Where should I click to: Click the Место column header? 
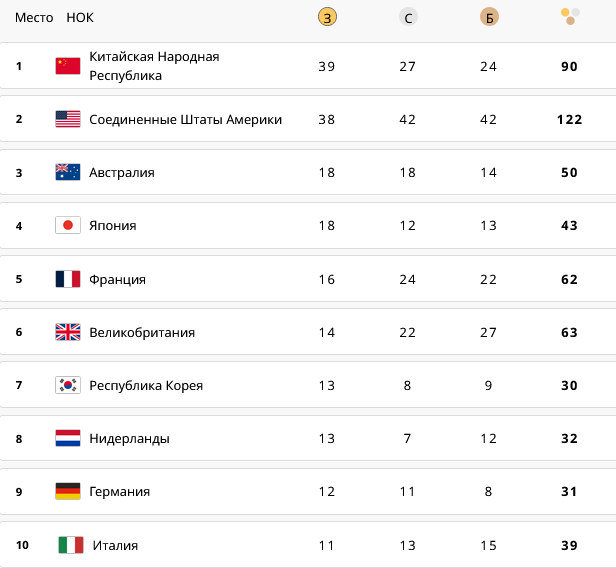34,17
